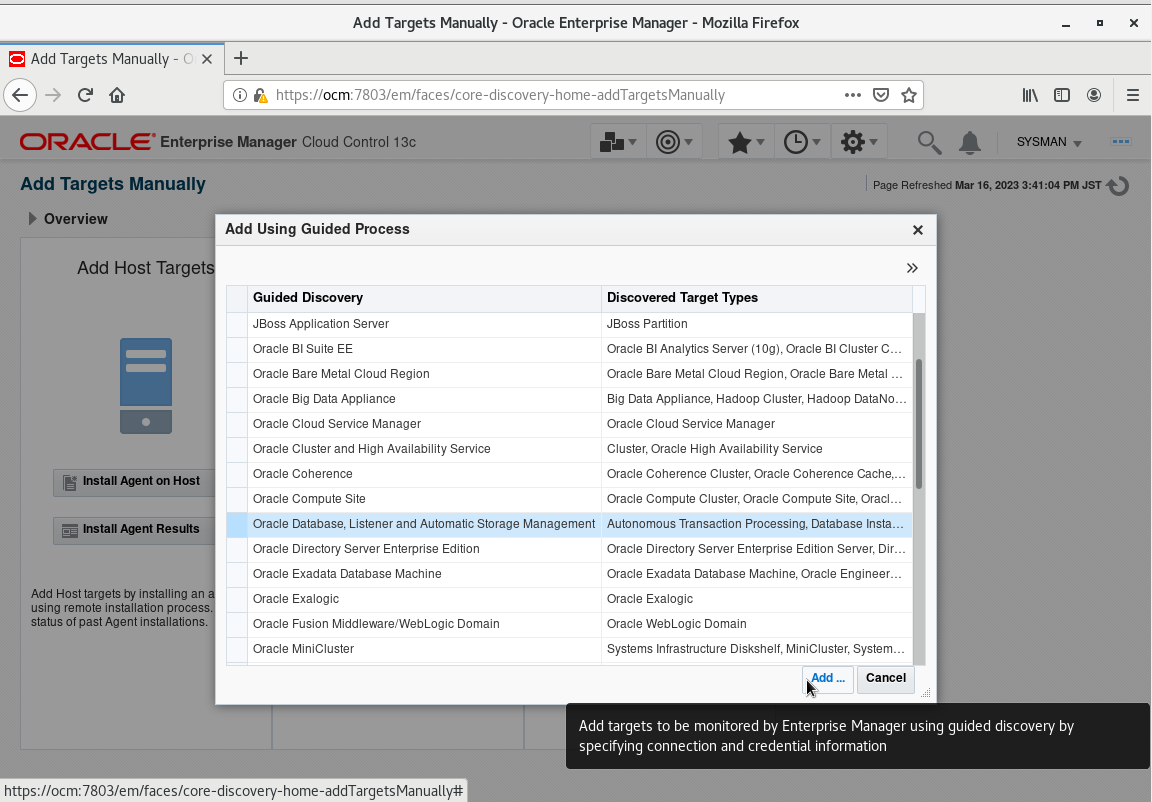Screen dimensions: 1152x802
Task: Select Oracle Bare Metal Cloud Region row
Action: [569, 374]
